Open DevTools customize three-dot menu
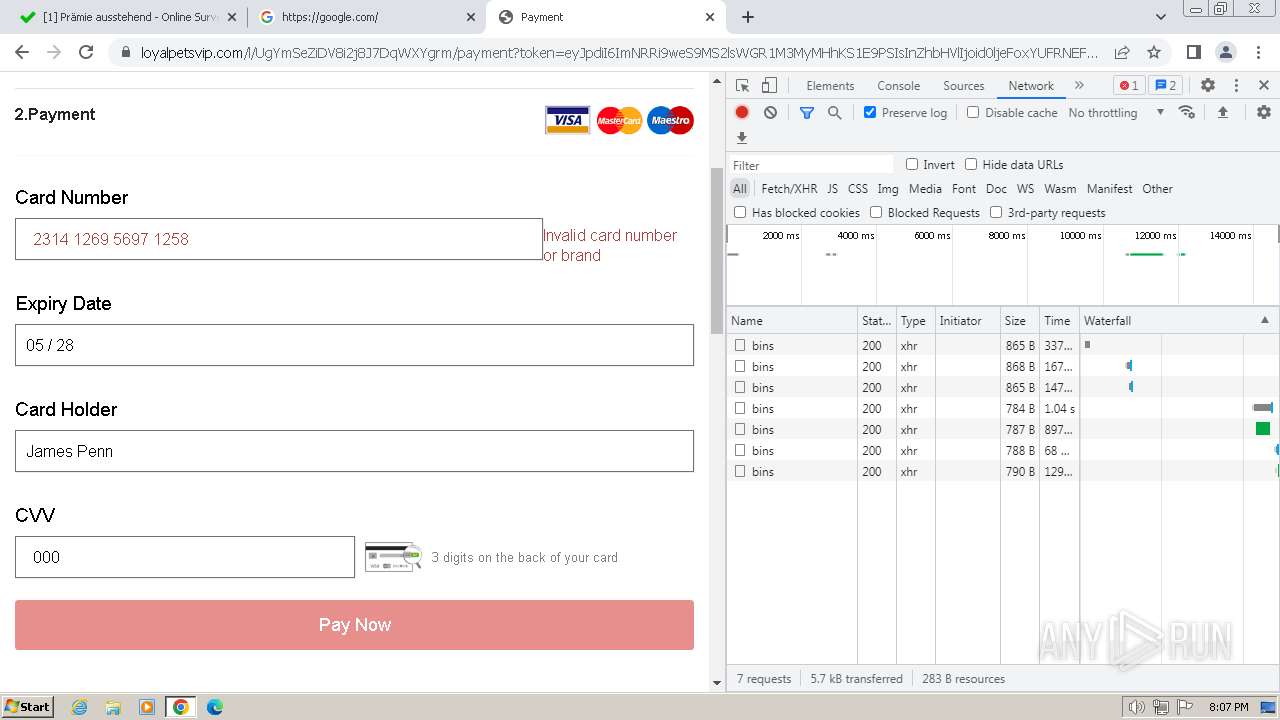The width and height of the screenshot is (1280, 720). pyautogui.click(x=1236, y=86)
